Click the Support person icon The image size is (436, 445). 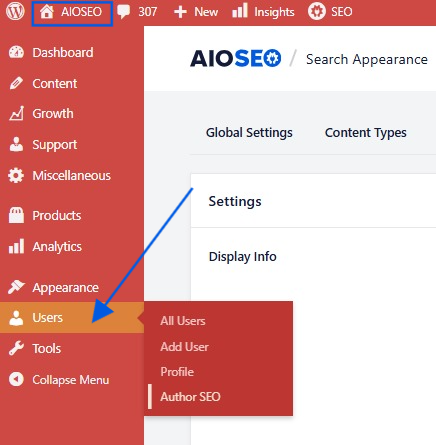point(16,144)
